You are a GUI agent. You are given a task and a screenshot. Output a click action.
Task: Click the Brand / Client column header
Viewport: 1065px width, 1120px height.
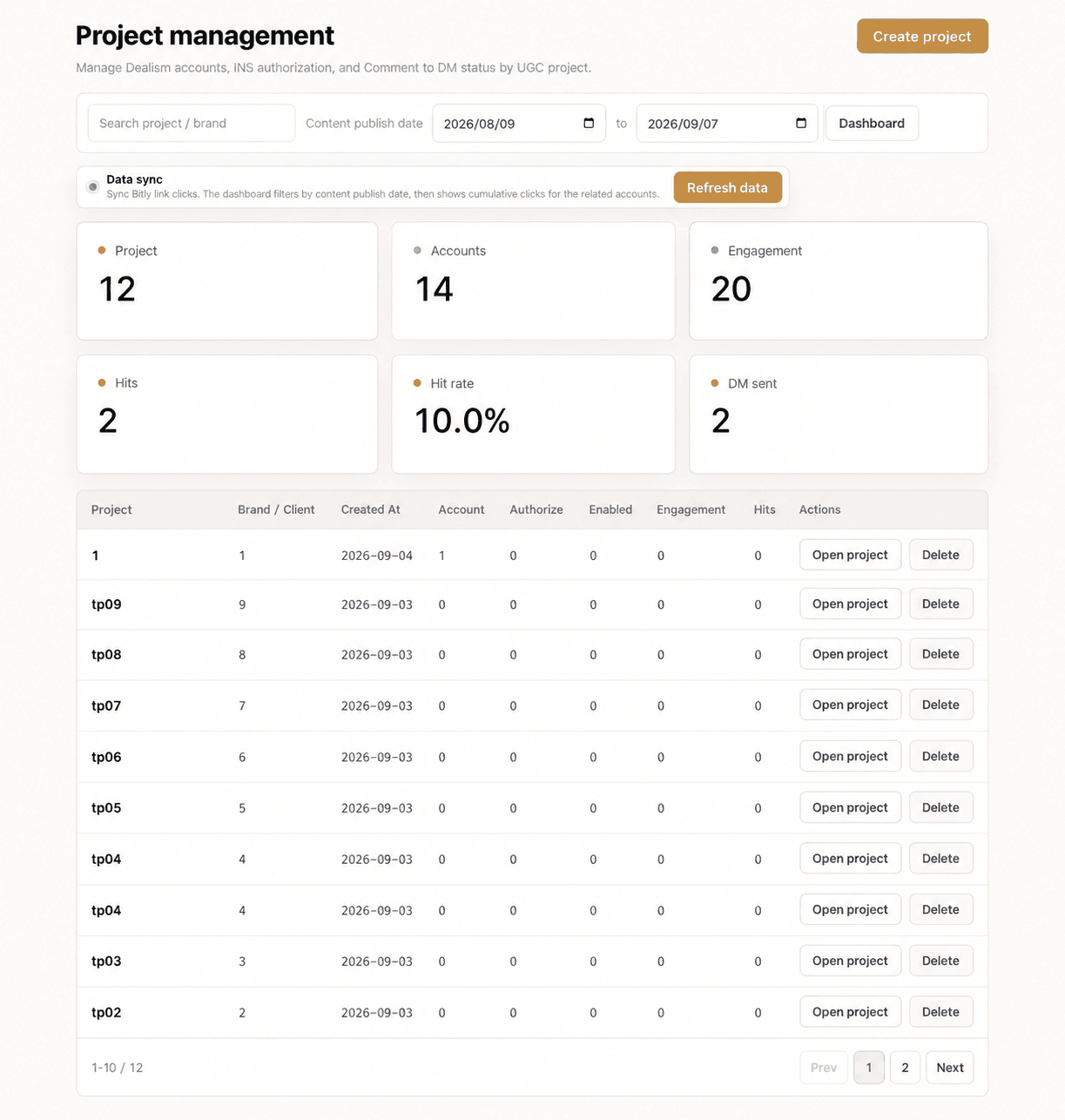pos(276,509)
